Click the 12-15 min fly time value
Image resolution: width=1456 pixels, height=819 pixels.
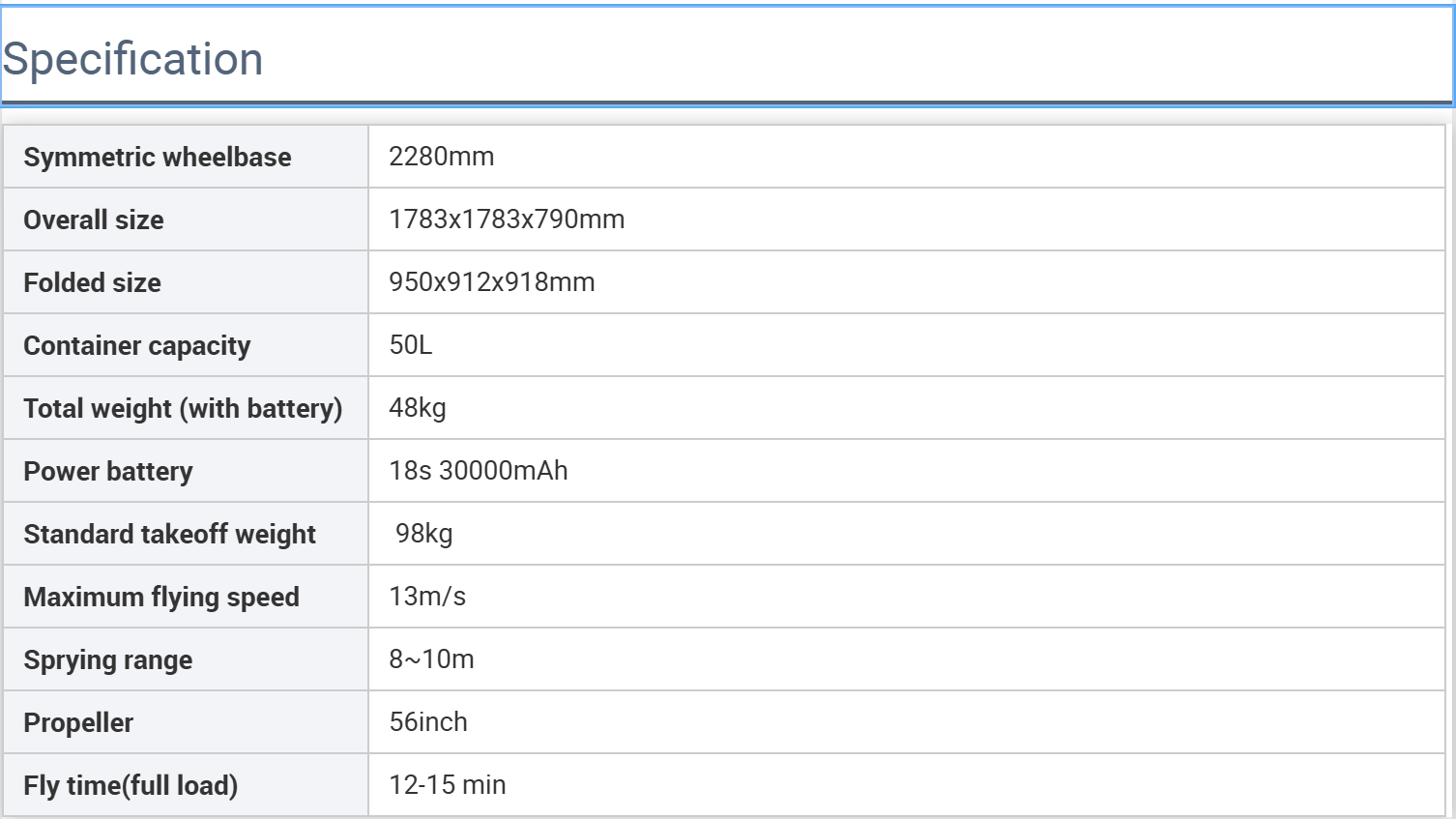click(447, 785)
